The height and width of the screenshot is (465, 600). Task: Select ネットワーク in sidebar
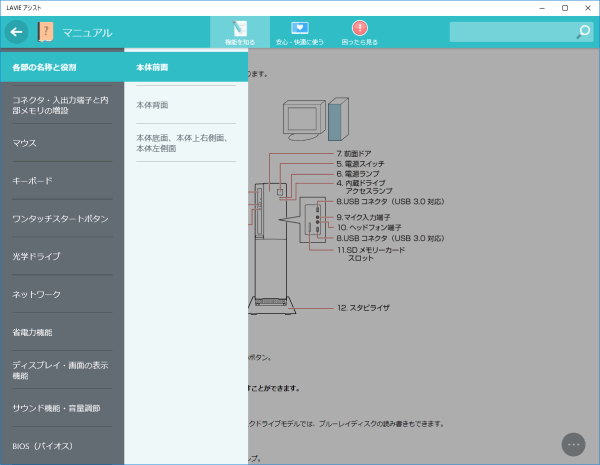click(62, 294)
